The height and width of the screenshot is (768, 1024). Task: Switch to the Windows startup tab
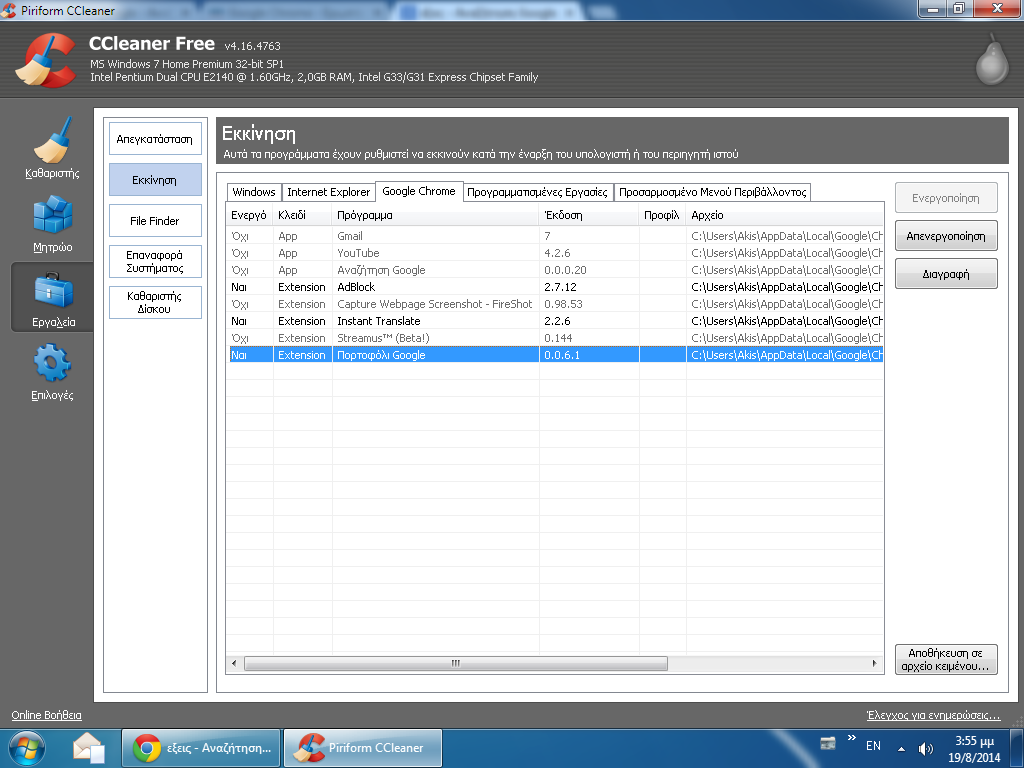coord(253,192)
